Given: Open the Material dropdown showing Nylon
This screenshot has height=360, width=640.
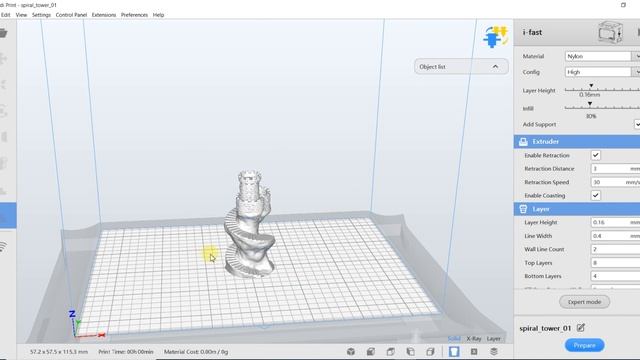Looking at the screenshot, I should (602, 56).
